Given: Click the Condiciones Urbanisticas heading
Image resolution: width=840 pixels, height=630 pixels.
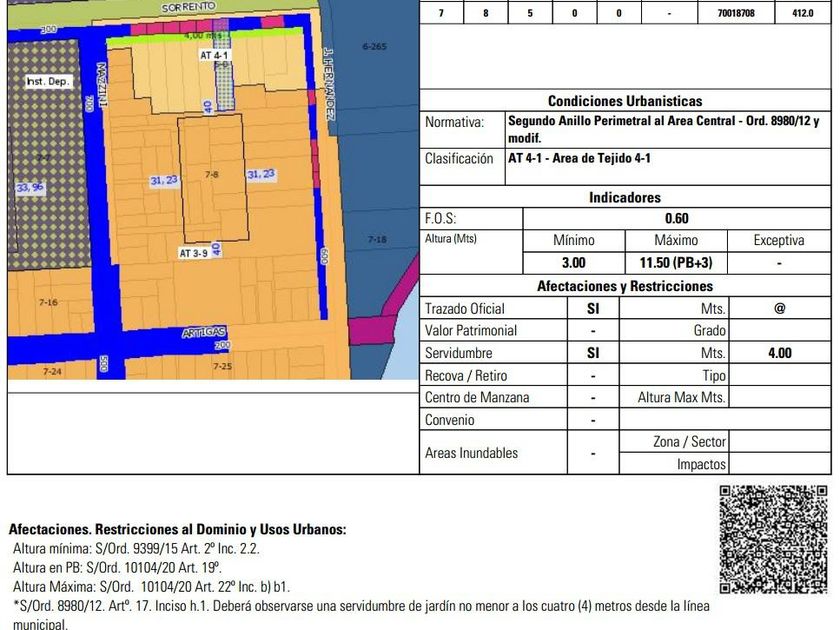Looking at the screenshot, I should [625, 101].
